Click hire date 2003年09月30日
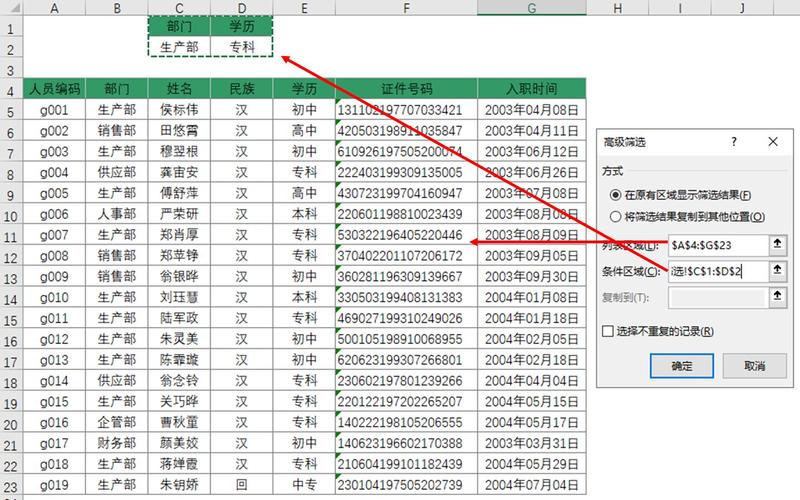The width and height of the screenshot is (800, 500). click(532, 277)
